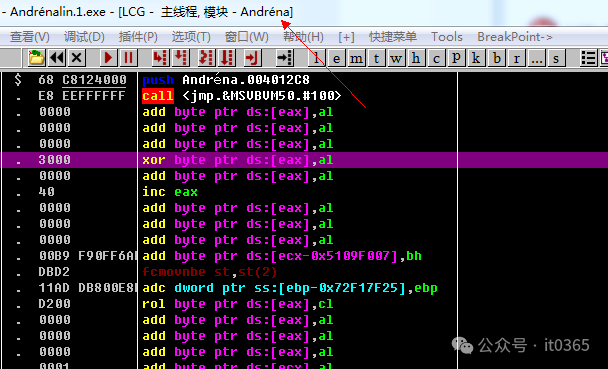Open file with the folder icon
This screenshot has width=608, height=369.
36,58
